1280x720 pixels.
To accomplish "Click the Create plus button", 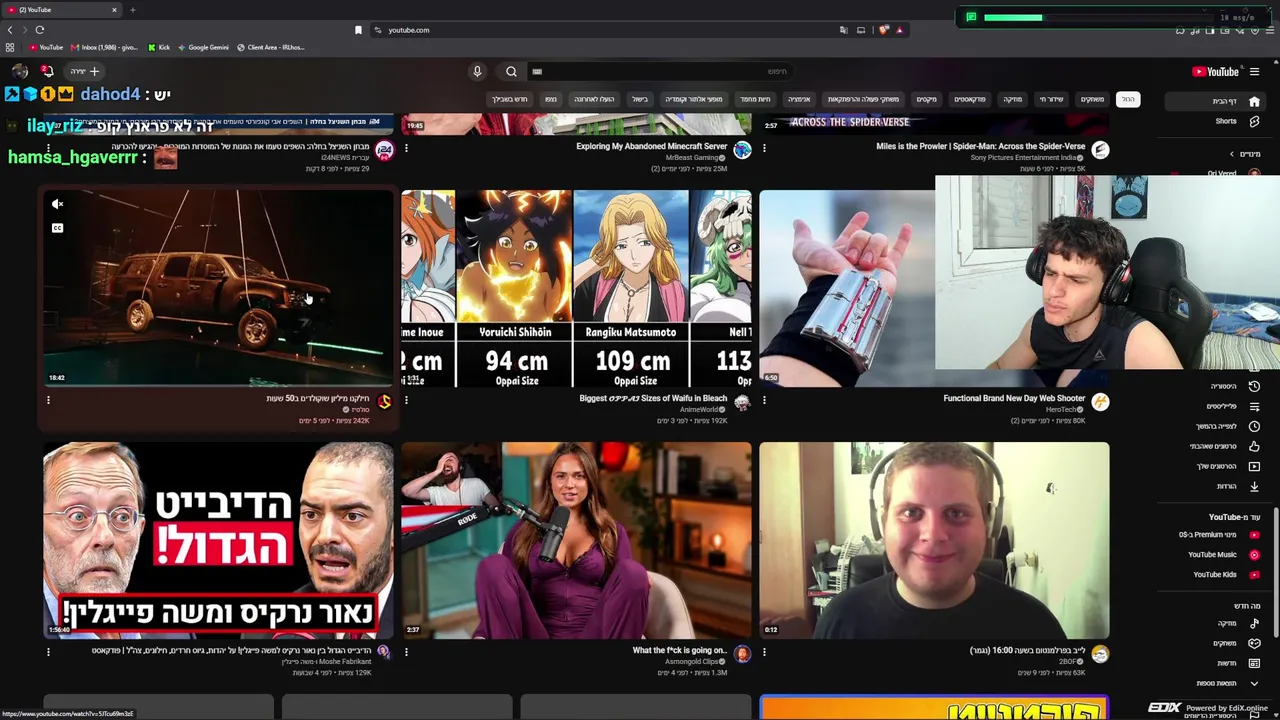I will (85, 71).
